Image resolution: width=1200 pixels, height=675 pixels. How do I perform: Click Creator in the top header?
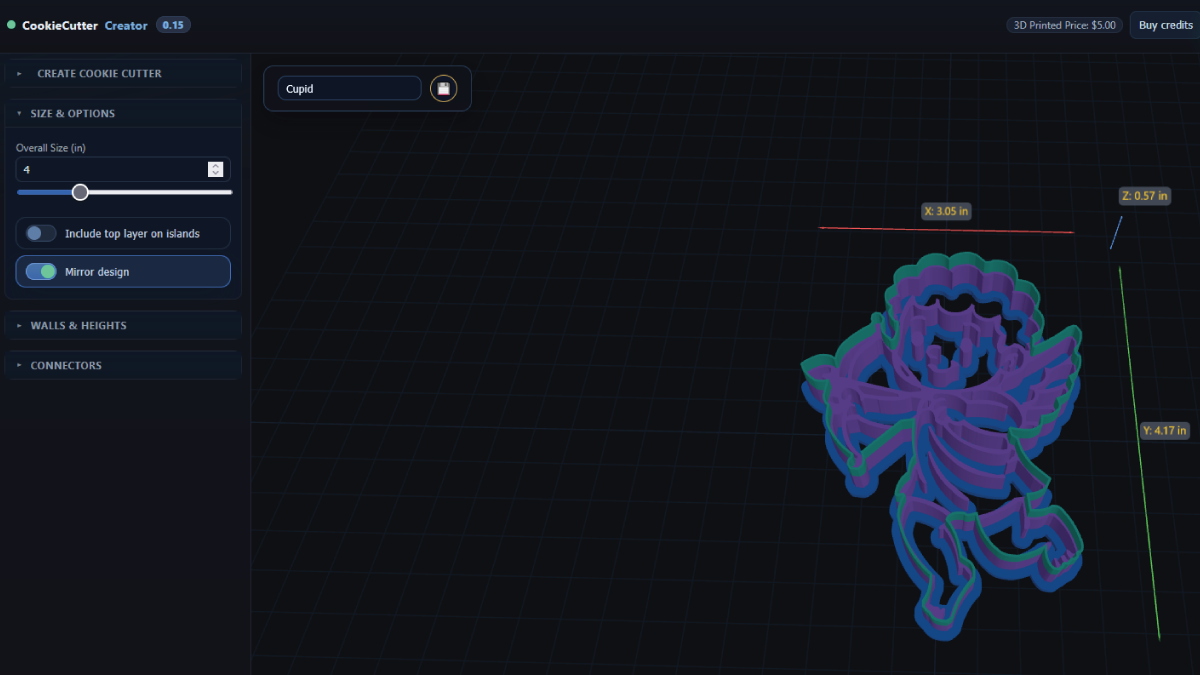pyautogui.click(x=126, y=25)
